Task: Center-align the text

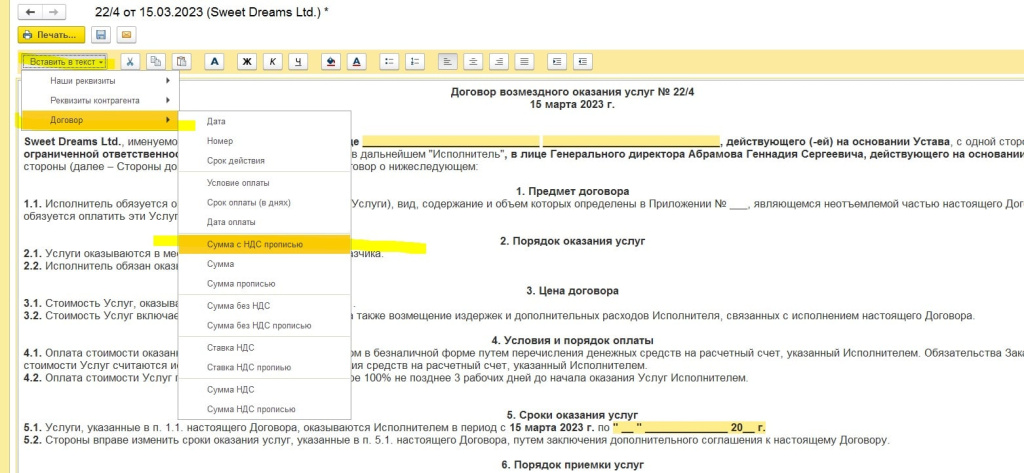Action: pyautogui.click(x=473, y=61)
